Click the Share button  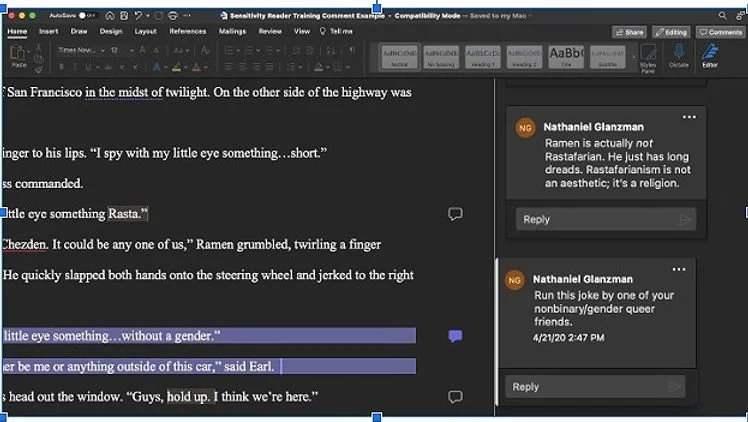coord(629,32)
